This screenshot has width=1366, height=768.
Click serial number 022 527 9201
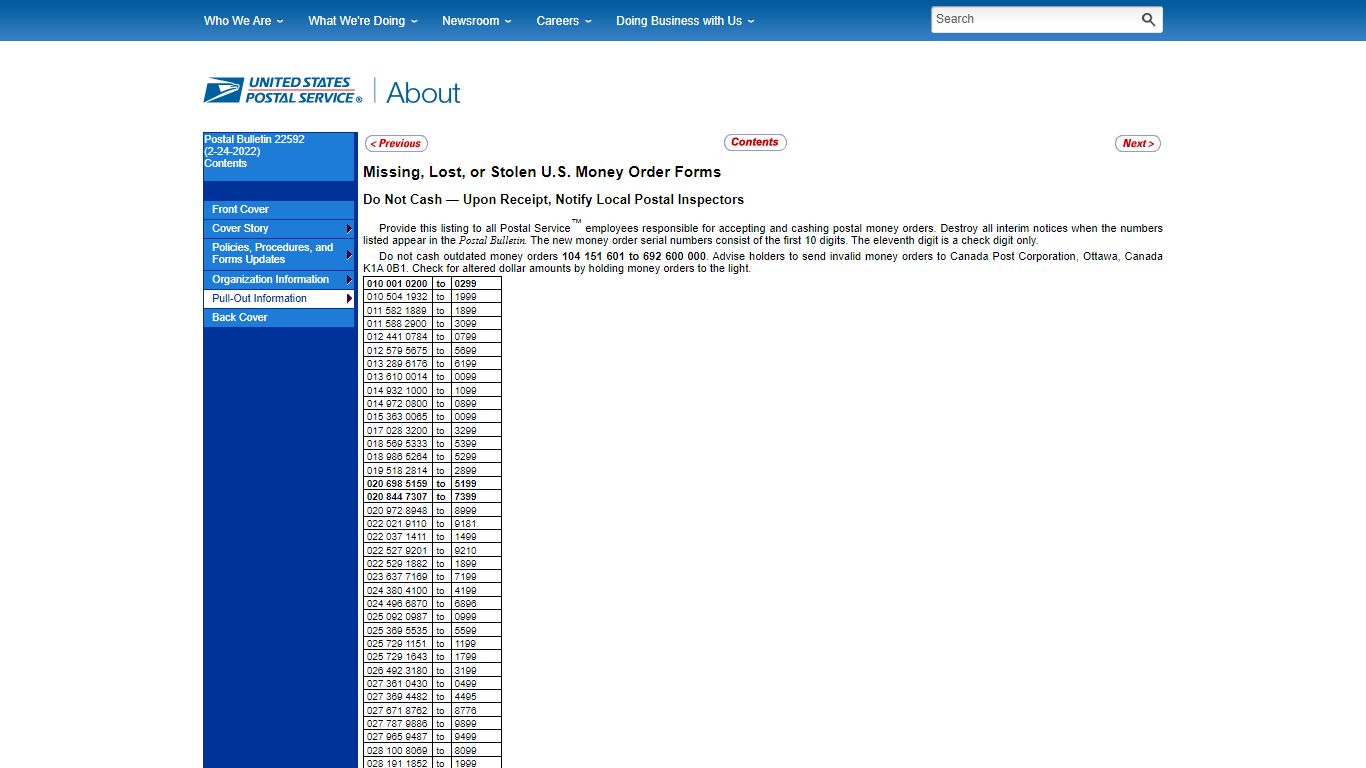[397, 550]
